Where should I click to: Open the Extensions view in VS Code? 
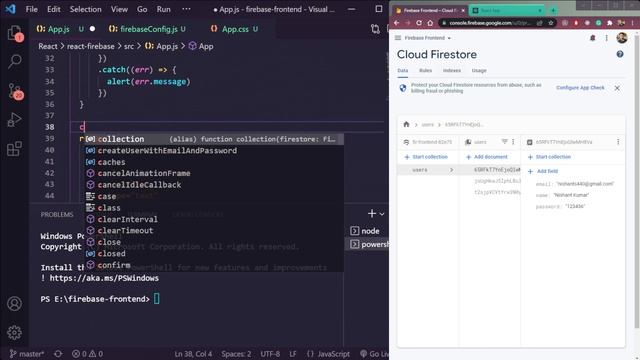[x=14, y=149]
